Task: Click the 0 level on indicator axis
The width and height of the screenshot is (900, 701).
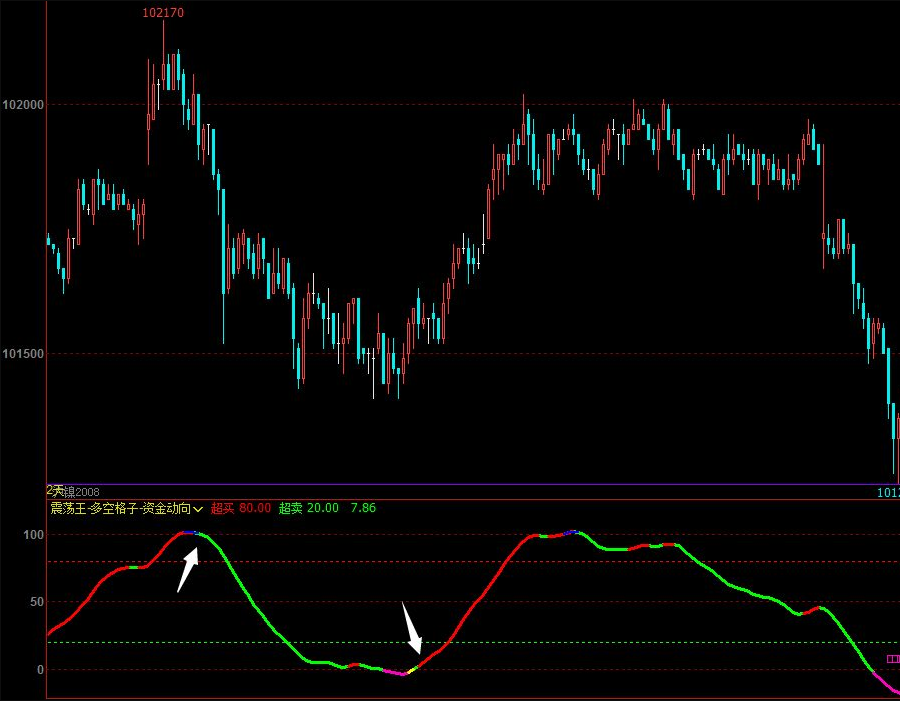Action: (x=40, y=669)
